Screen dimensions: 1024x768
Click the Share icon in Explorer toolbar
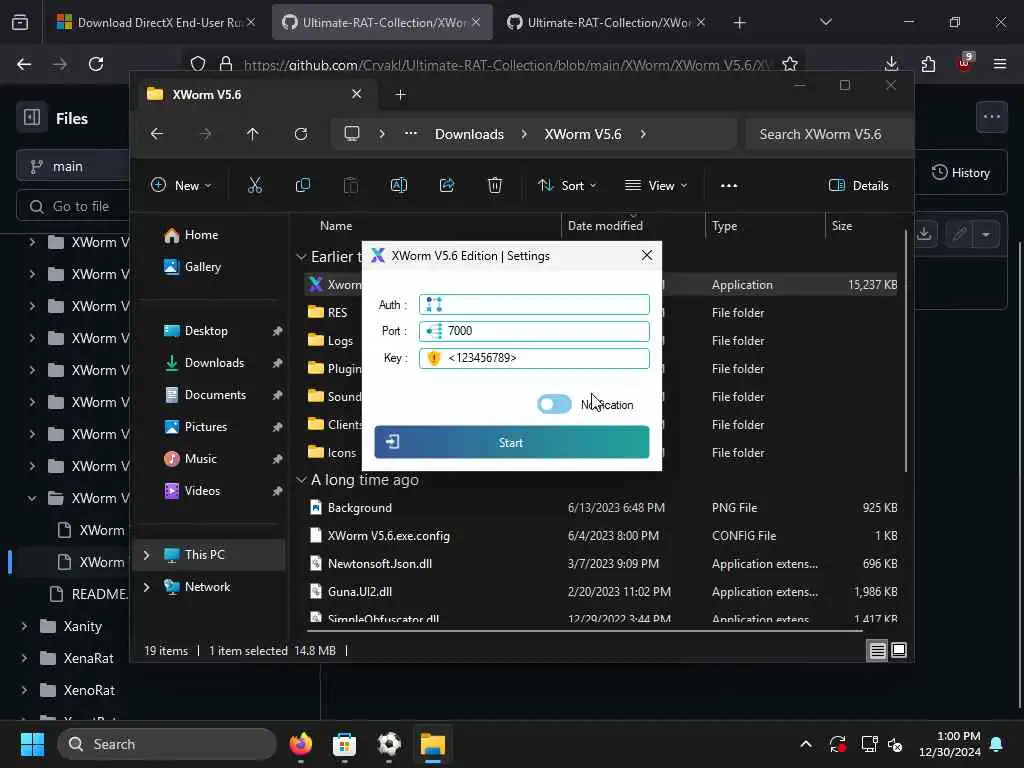447,185
